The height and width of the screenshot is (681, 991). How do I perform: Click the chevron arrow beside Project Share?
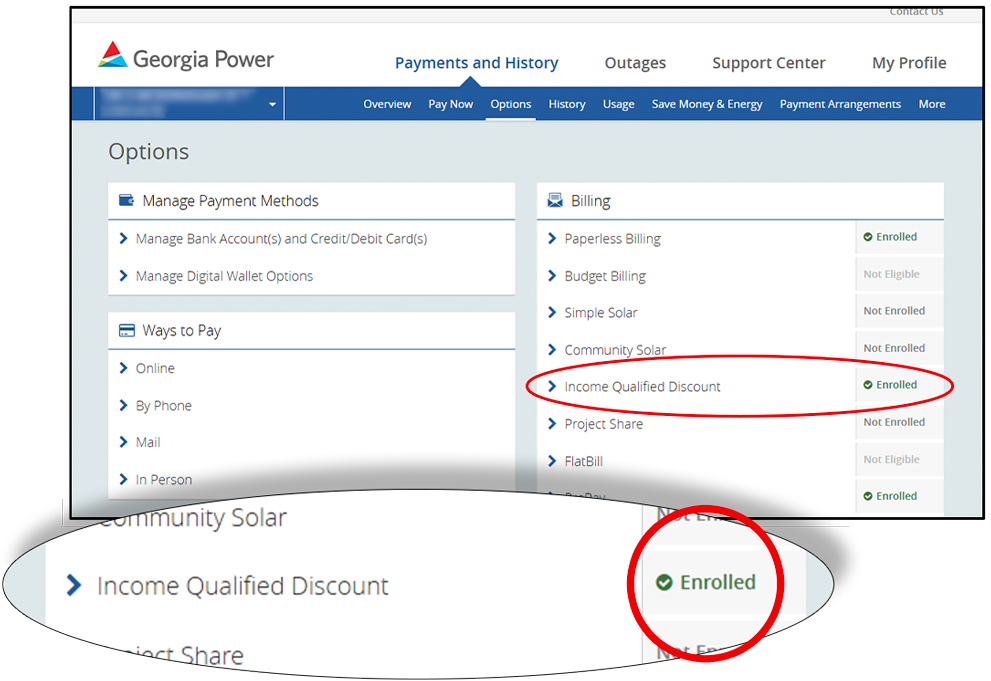point(552,424)
